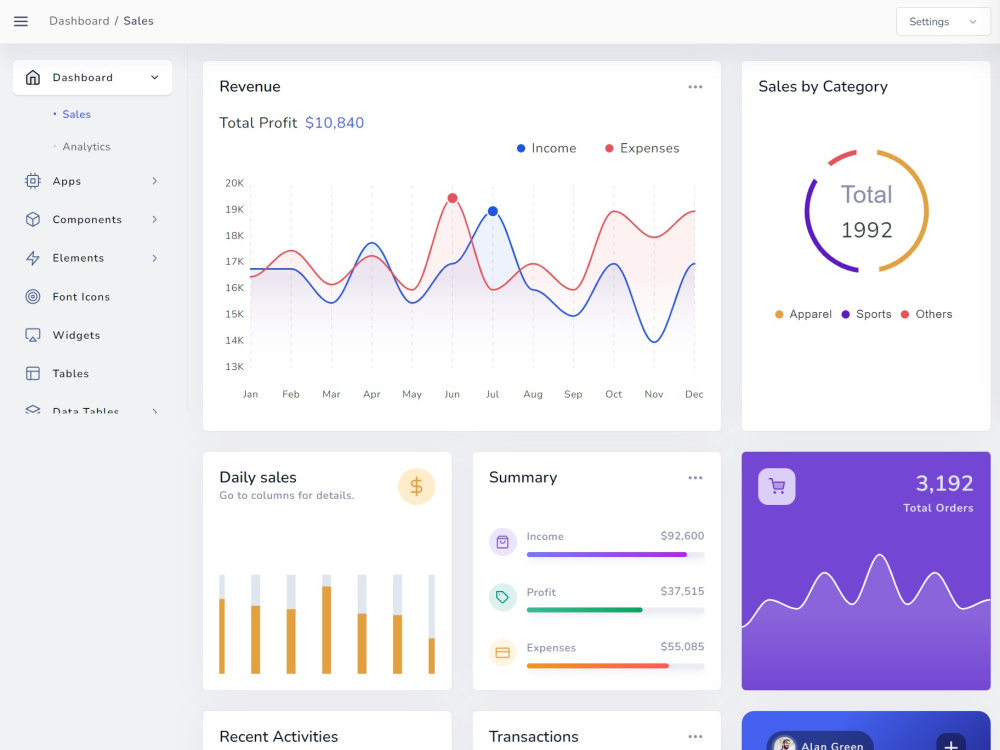The width and height of the screenshot is (1000, 750).
Task: Open Revenue card three-dot menu
Action: pos(695,87)
